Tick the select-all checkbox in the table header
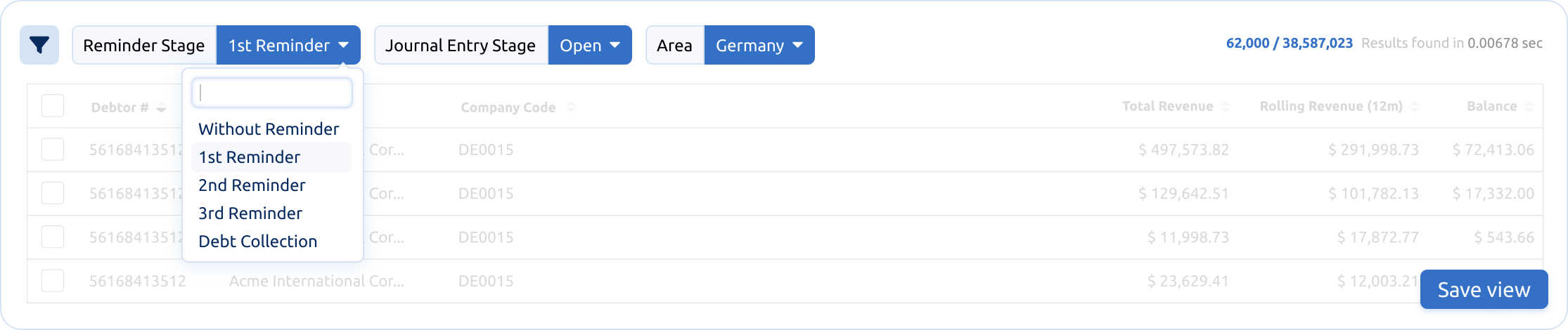This screenshot has width=1568, height=330. [53, 106]
